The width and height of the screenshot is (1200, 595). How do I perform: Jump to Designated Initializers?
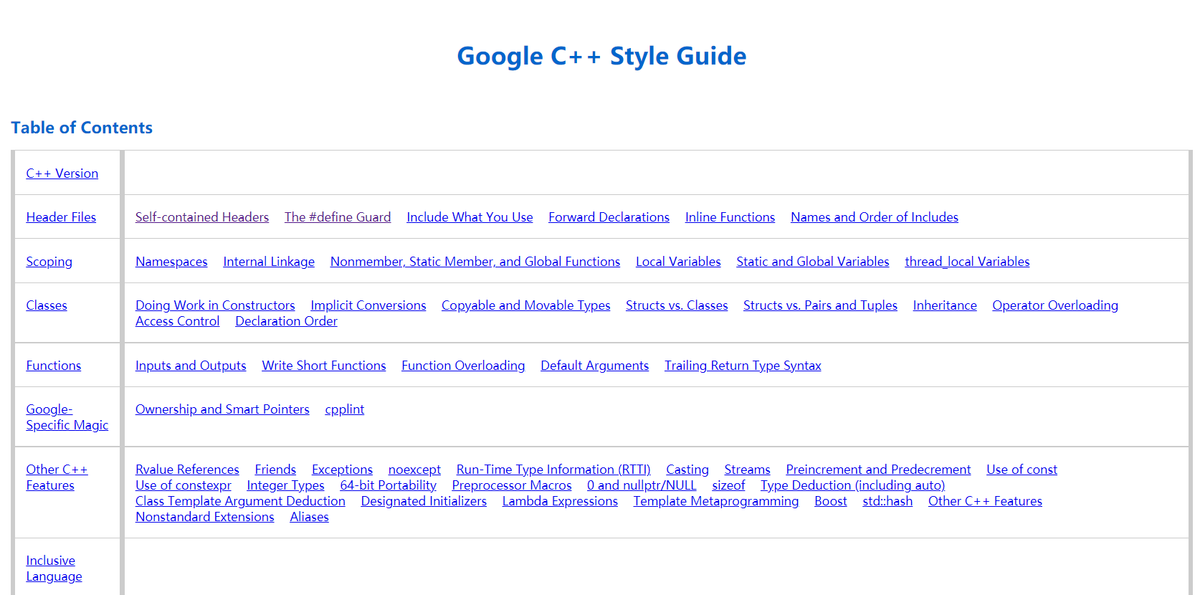coord(424,501)
